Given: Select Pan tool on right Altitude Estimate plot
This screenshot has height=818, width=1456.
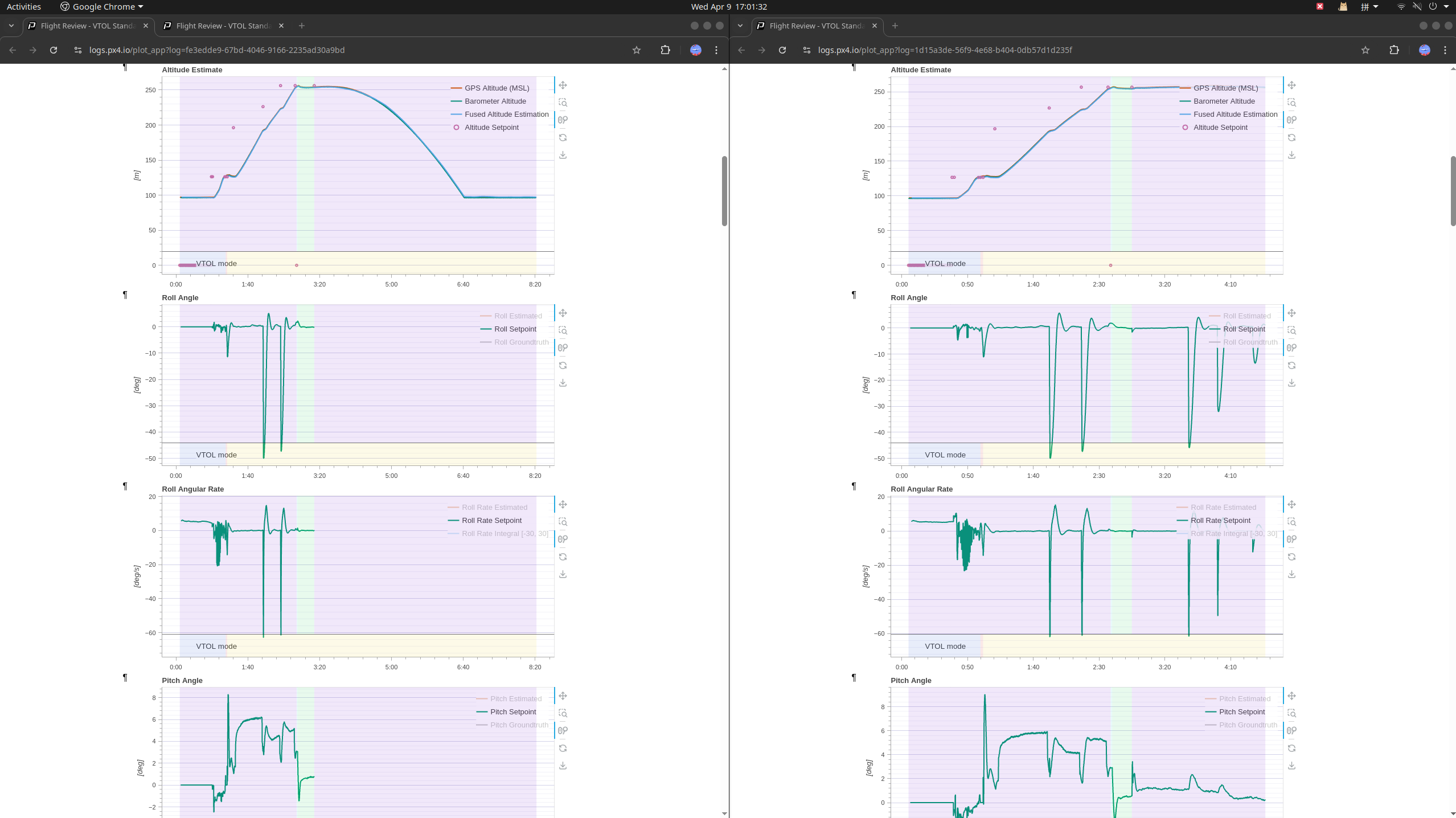Looking at the screenshot, I should pyautogui.click(x=1291, y=85).
